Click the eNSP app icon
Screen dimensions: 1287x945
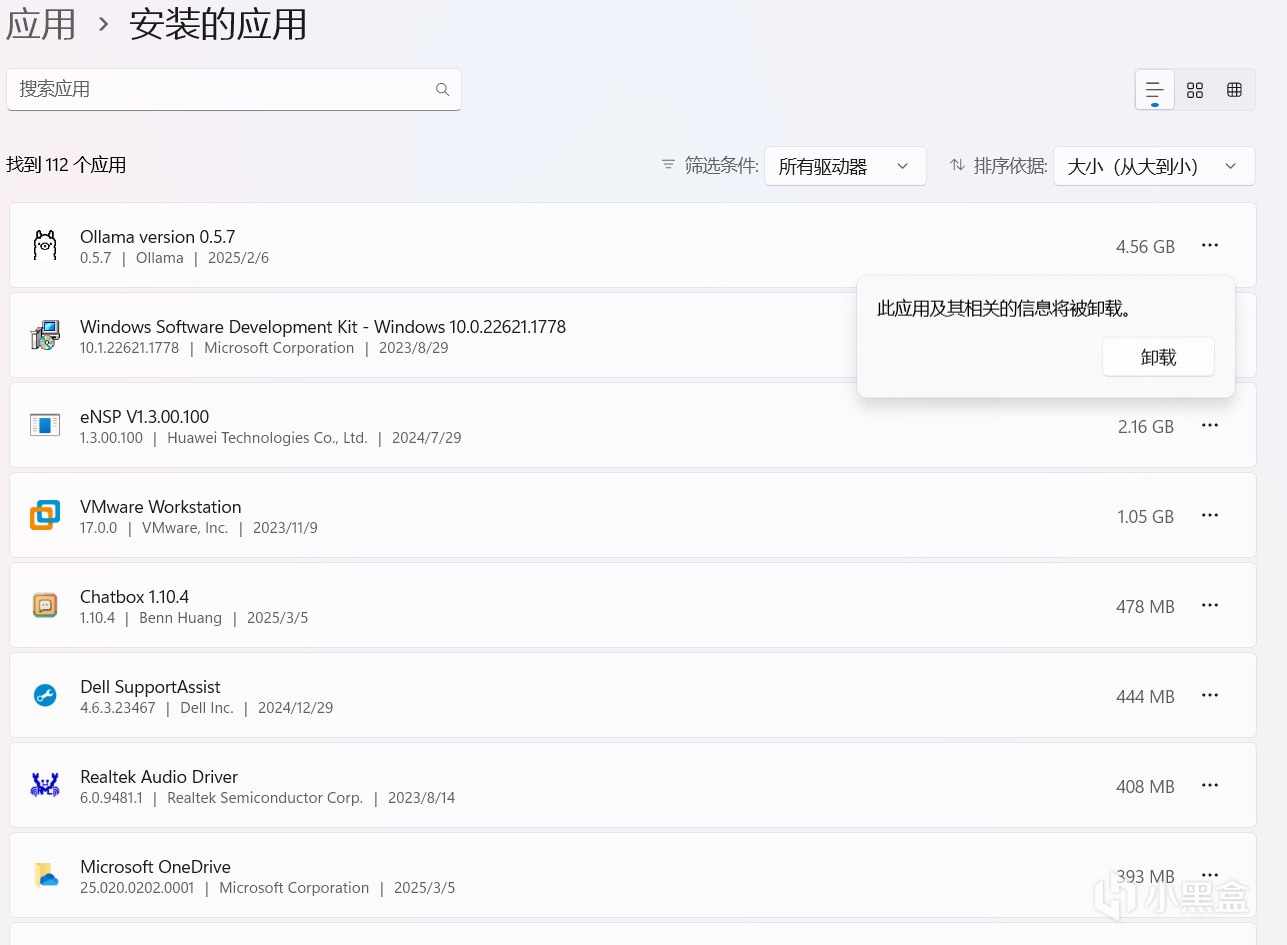click(45, 425)
